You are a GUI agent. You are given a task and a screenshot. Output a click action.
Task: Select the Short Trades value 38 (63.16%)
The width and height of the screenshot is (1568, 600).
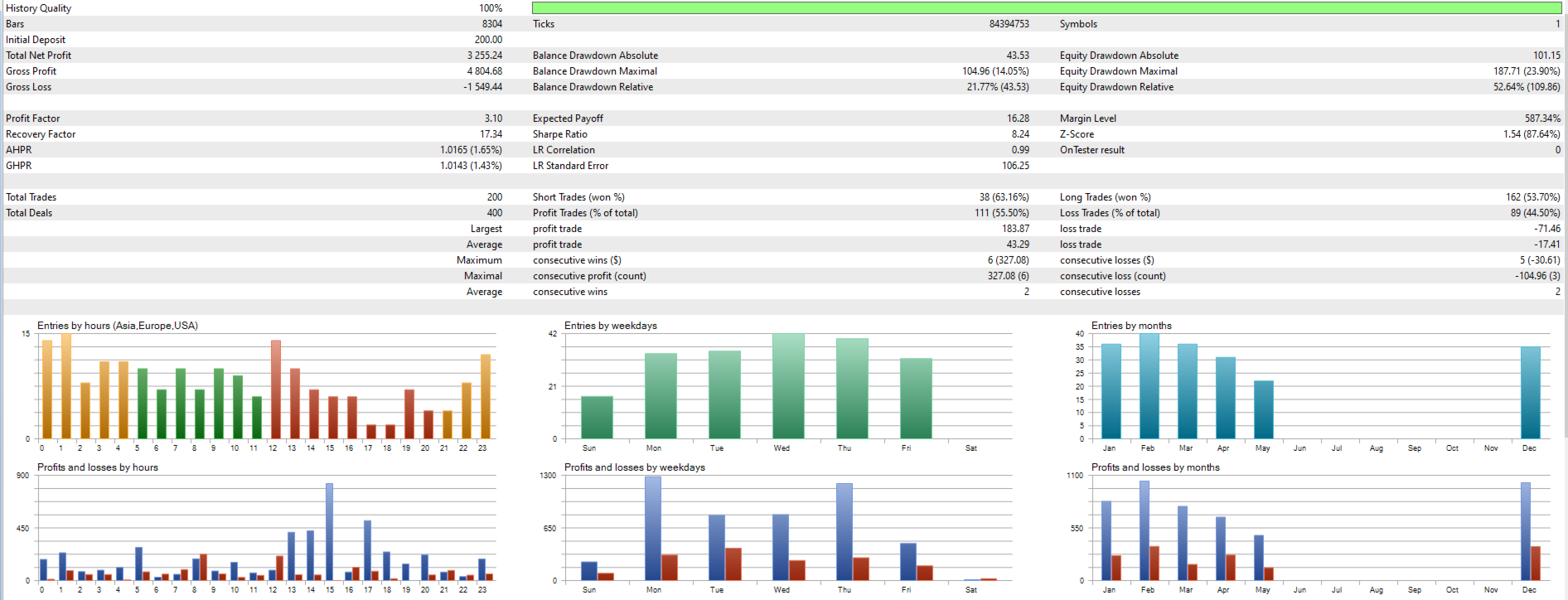pos(1004,197)
